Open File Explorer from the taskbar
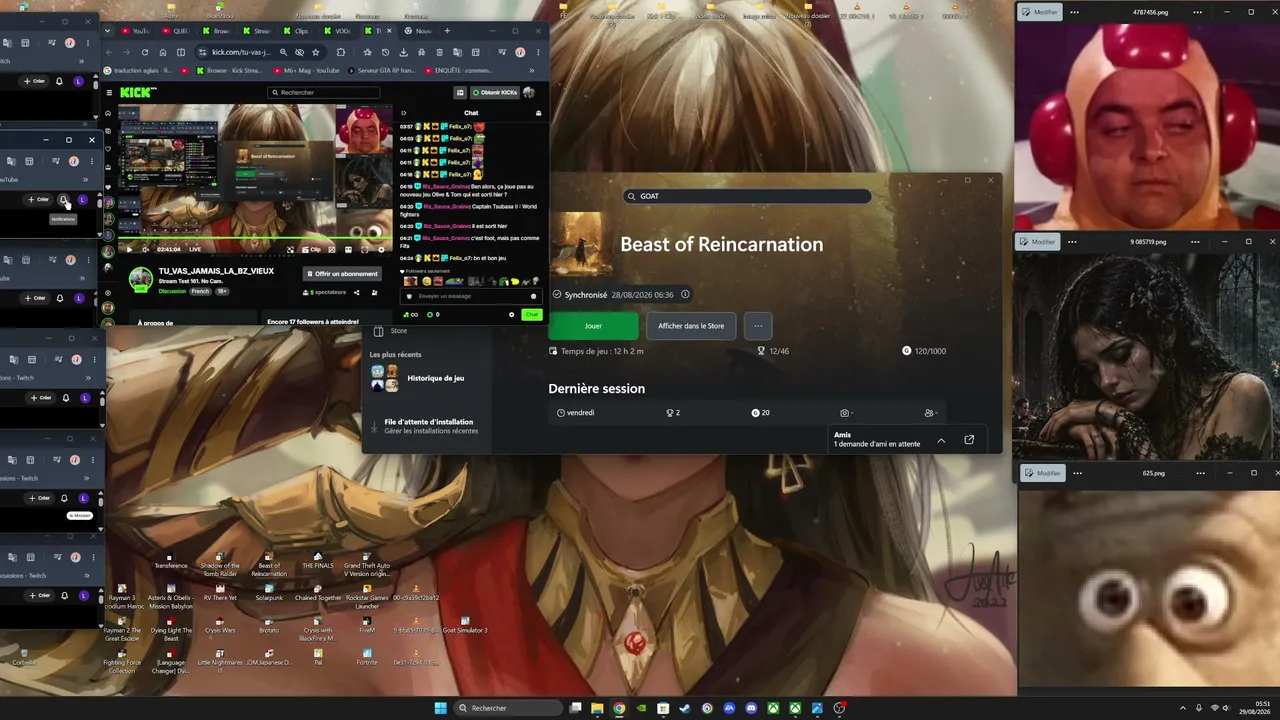 (597, 708)
